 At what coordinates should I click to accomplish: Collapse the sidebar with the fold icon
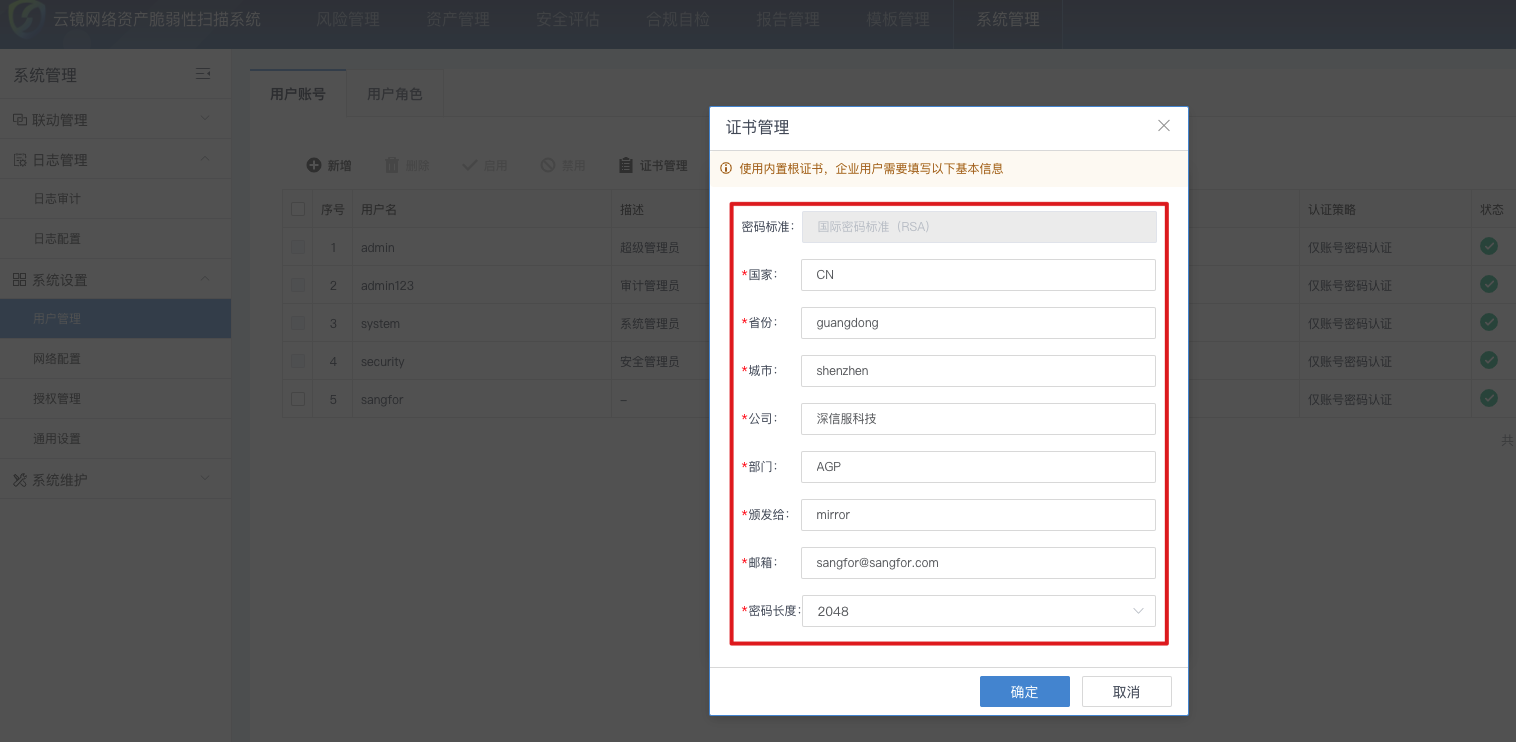[203, 74]
